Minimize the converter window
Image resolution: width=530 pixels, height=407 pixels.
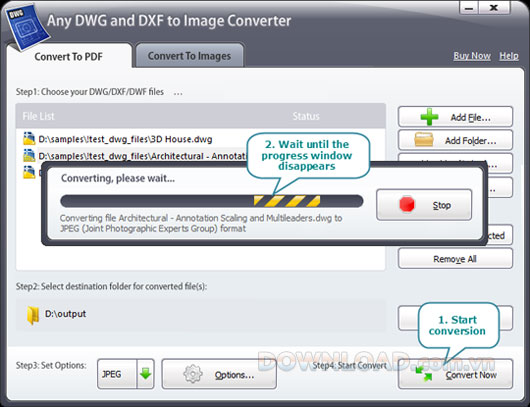(469, 8)
